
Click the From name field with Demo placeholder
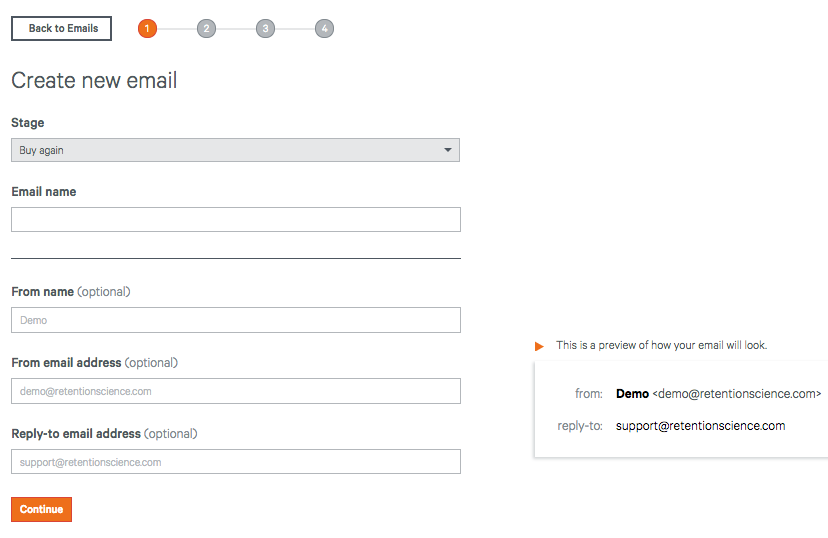[x=236, y=320]
